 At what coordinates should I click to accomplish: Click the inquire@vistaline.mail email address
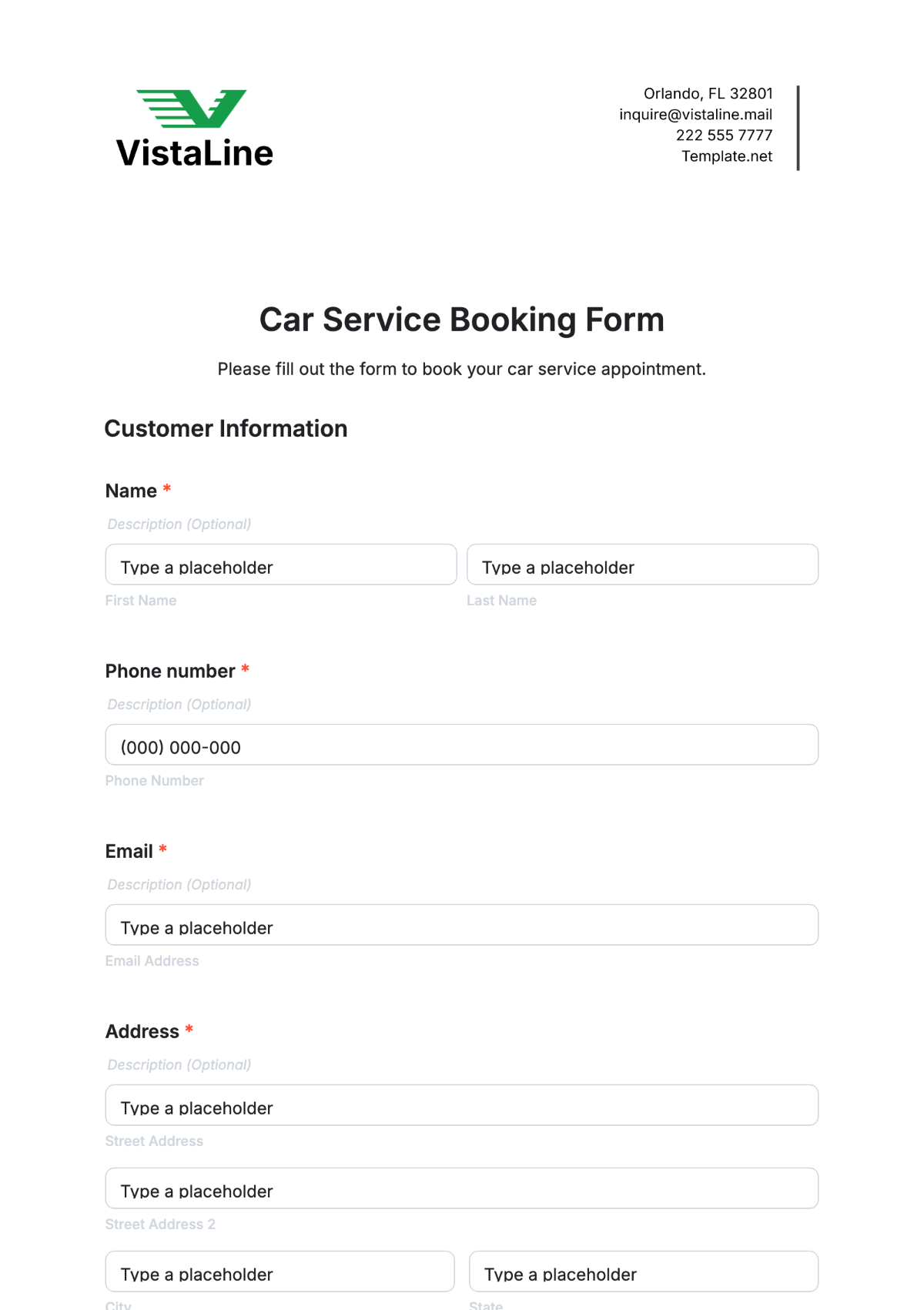(x=695, y=115)
